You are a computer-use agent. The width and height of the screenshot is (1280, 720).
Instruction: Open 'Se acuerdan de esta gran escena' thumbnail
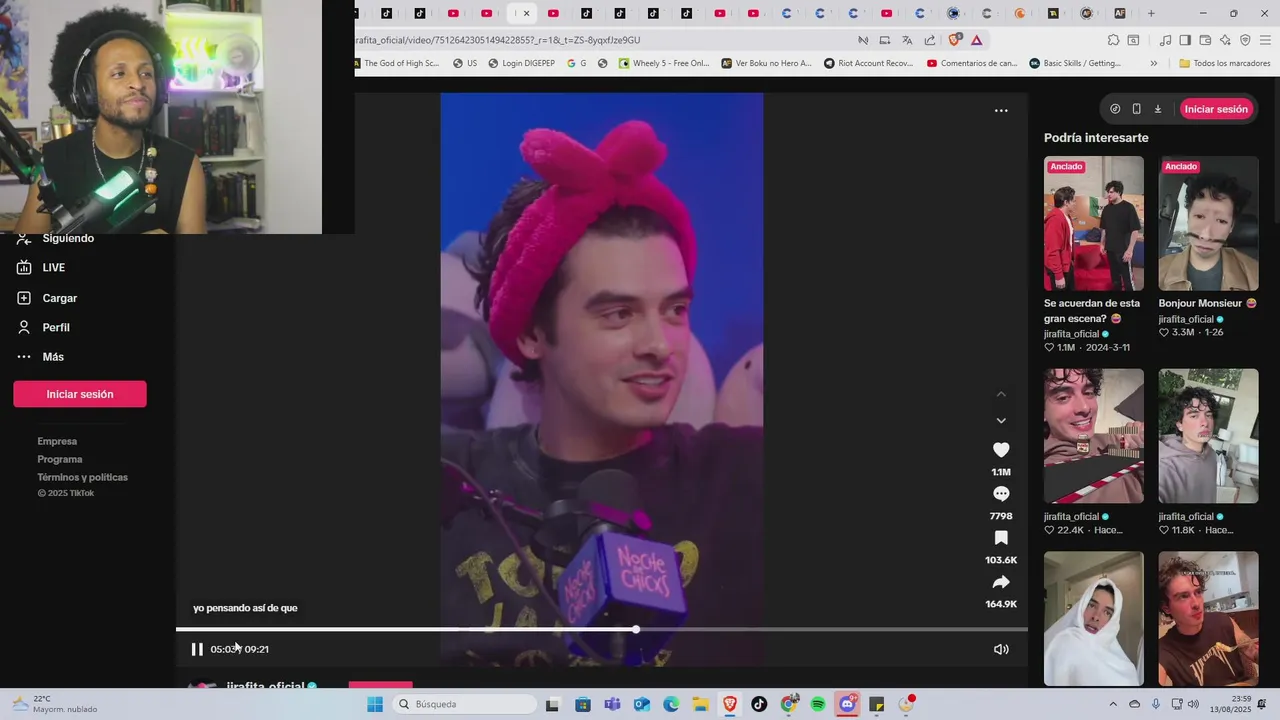[1094, 224]
